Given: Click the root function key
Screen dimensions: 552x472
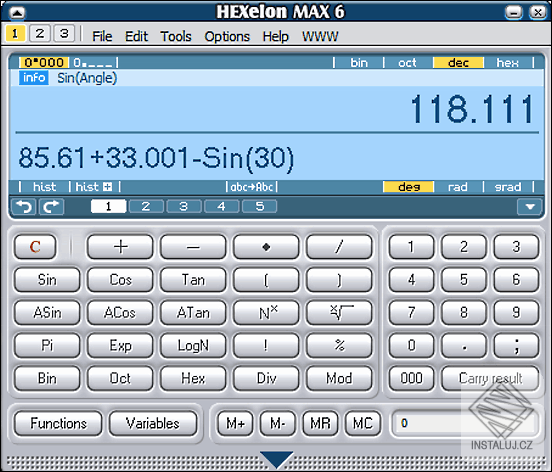Looking at the screenshot, I should click(x=339, y=313).
